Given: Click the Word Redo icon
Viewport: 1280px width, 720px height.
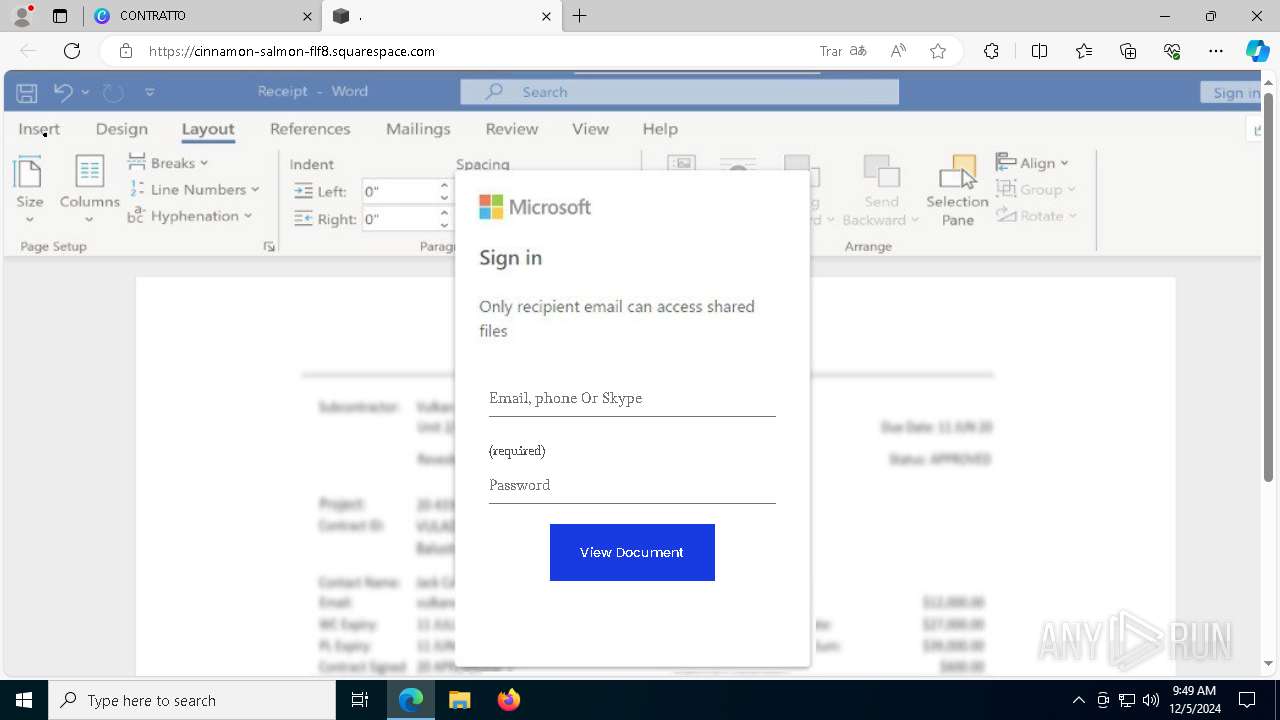Looking at the screenshot, I should (113, 92).
